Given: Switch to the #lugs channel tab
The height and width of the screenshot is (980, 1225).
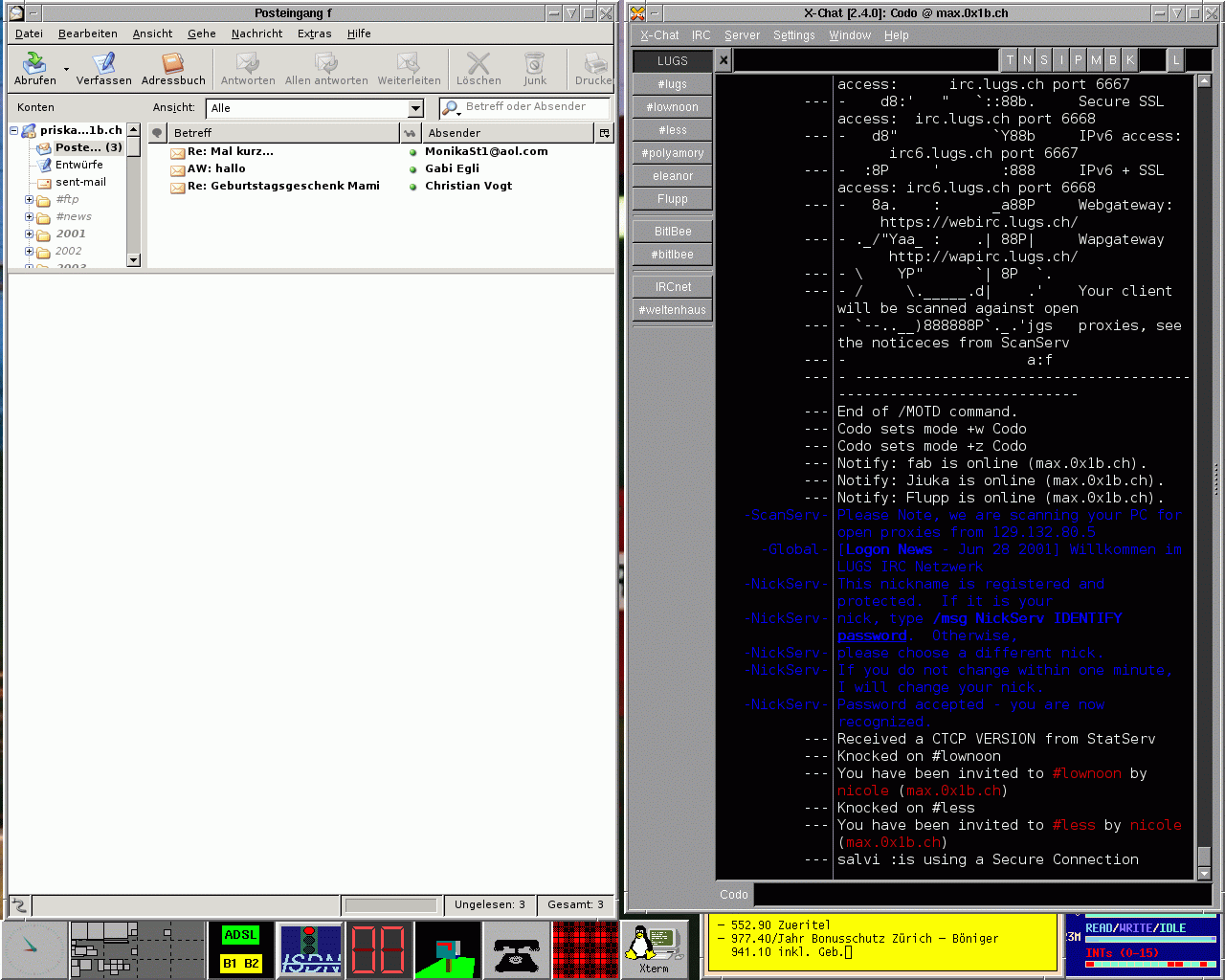Looking at the screenshot, I should tap(673, 84).
